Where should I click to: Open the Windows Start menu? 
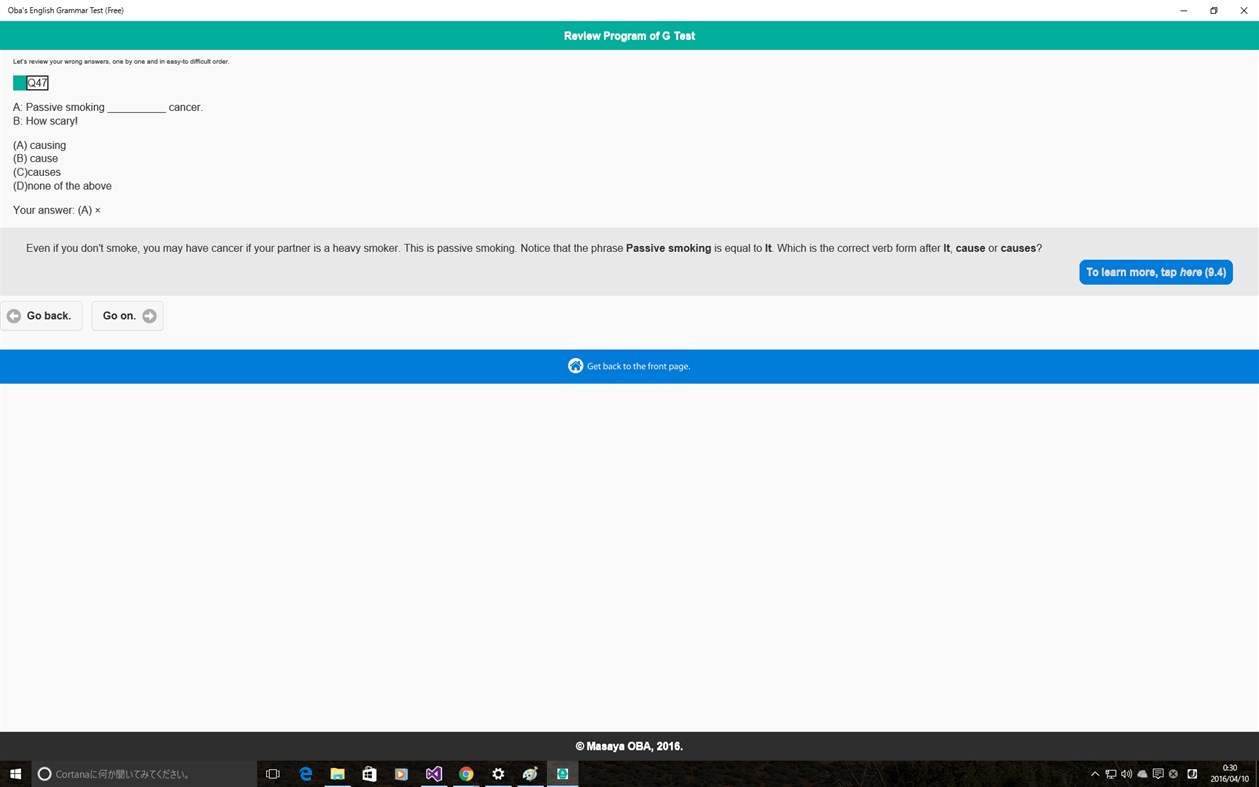[14, 773]
